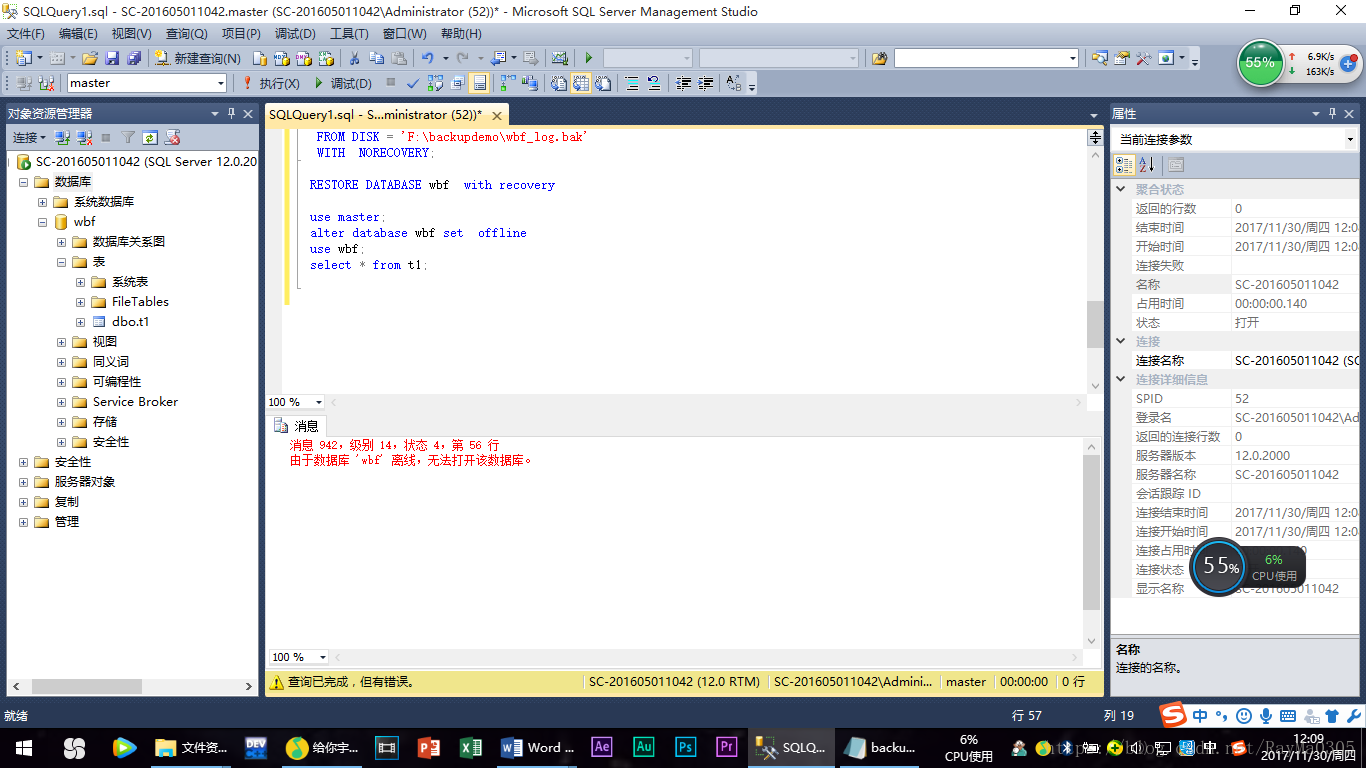Click the Parse checkmark icon
The image size is (1366, 768).
pos(412,83)
